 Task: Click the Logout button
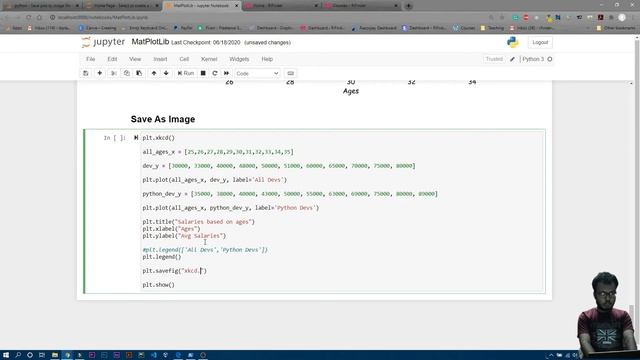click(x=540, y=42)
